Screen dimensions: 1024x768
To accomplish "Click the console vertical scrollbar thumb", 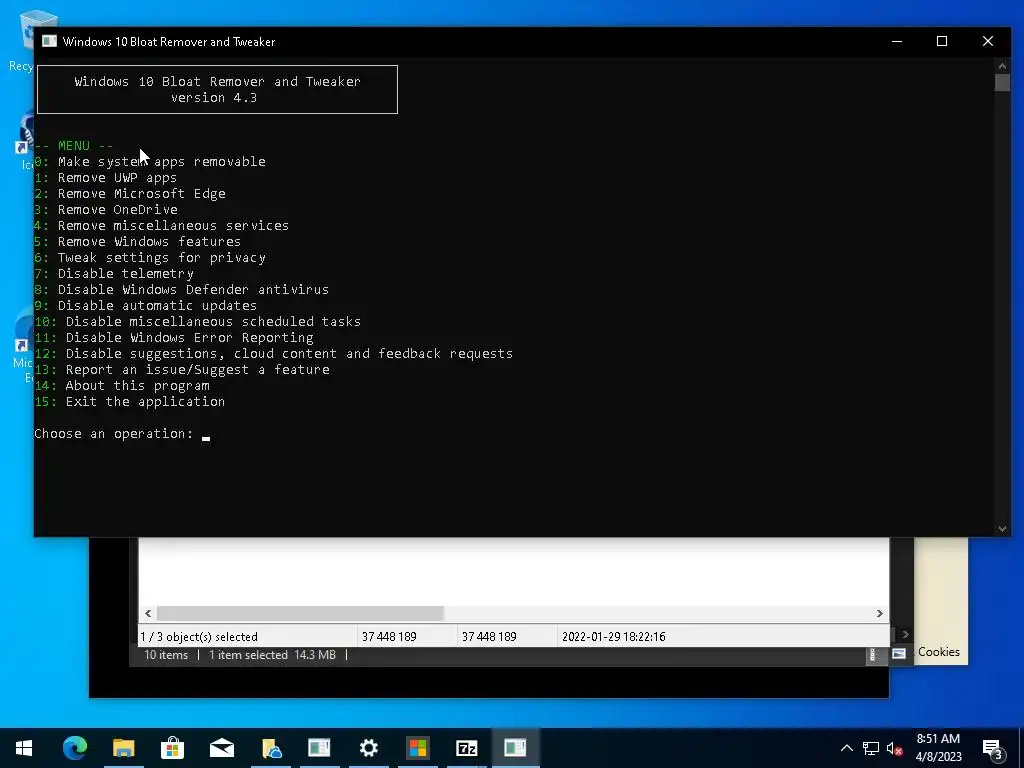I will 1002,83.
